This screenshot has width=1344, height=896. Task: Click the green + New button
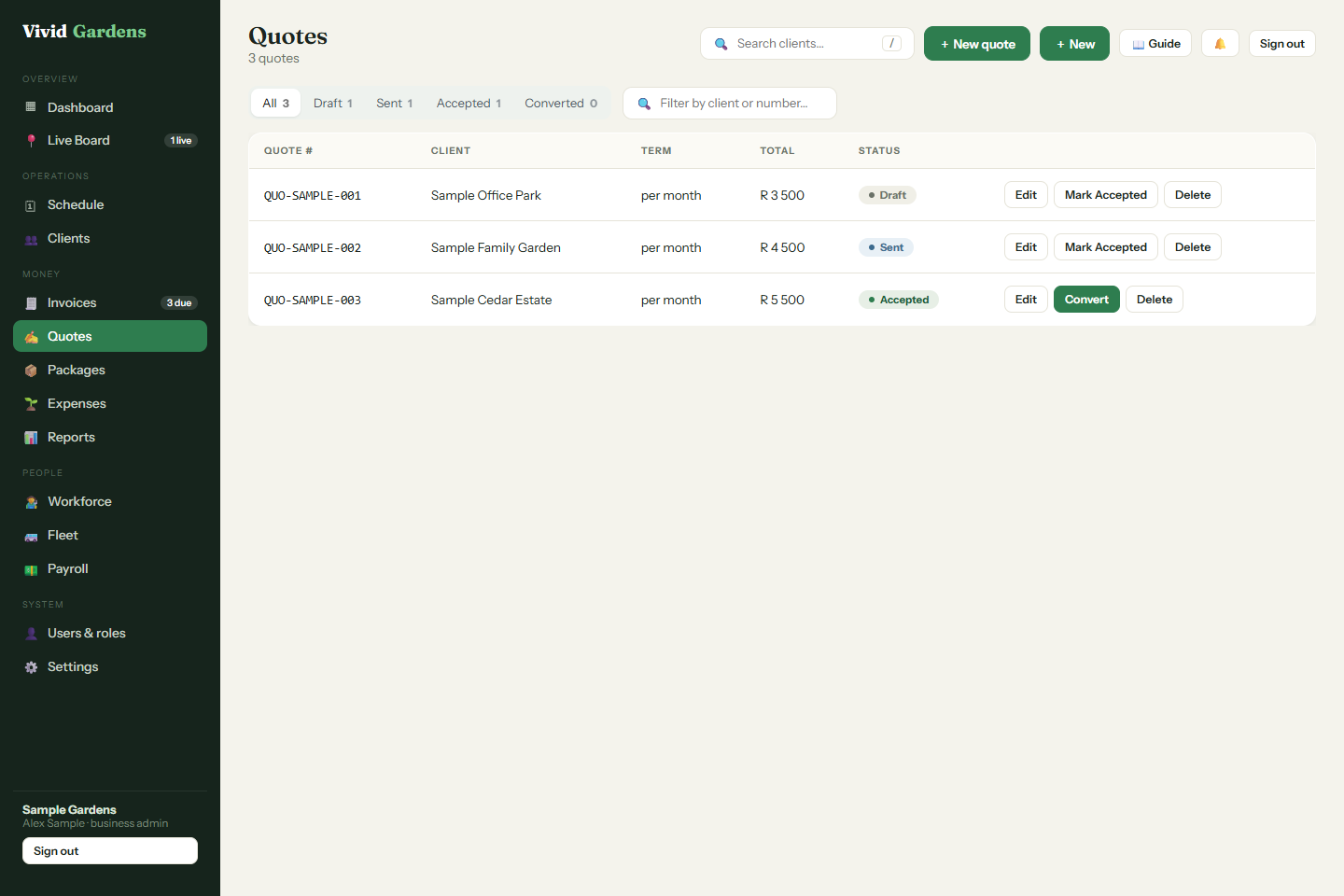point(1074,44)
